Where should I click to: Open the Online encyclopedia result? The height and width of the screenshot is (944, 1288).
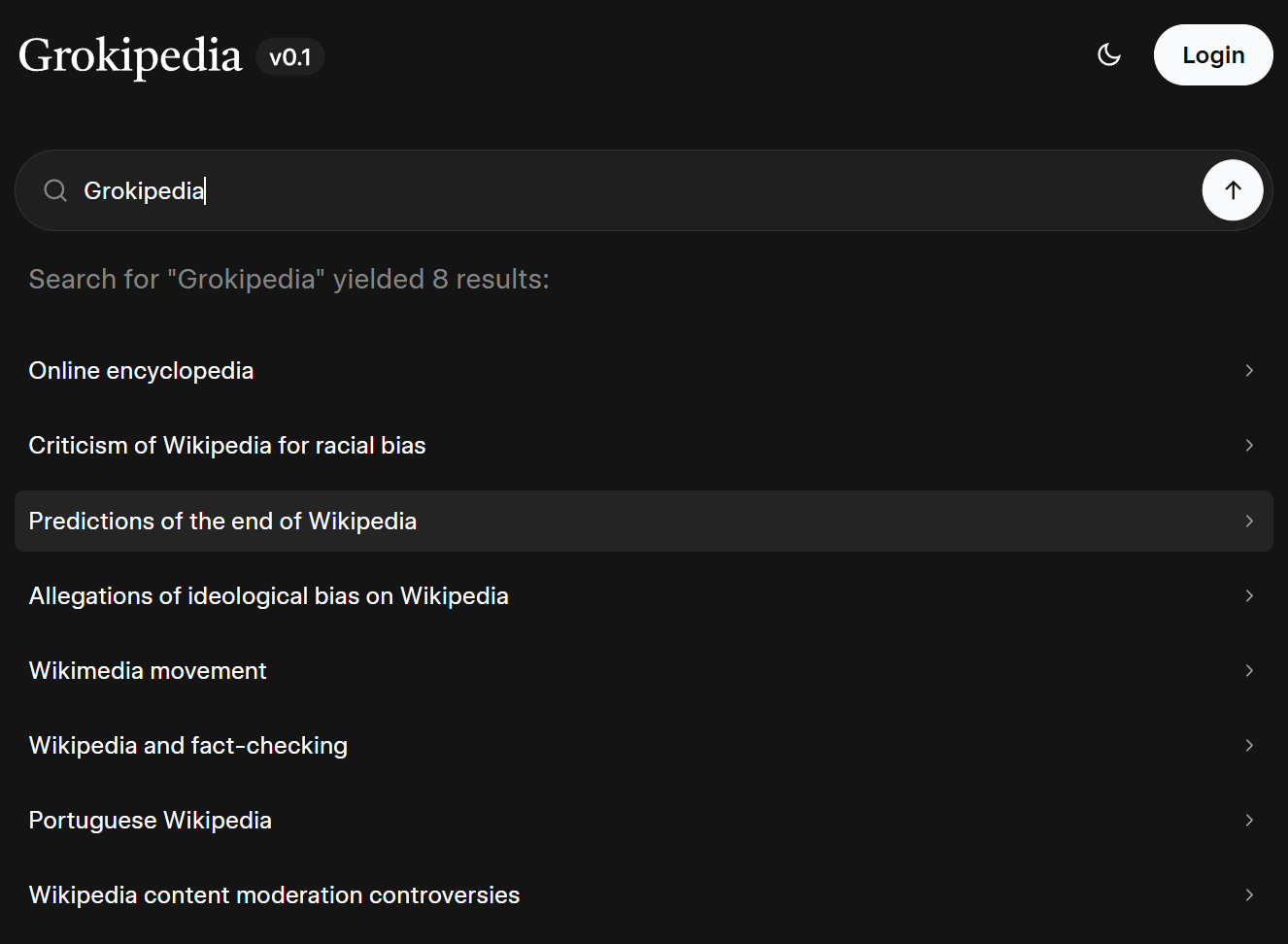(142, 371)
